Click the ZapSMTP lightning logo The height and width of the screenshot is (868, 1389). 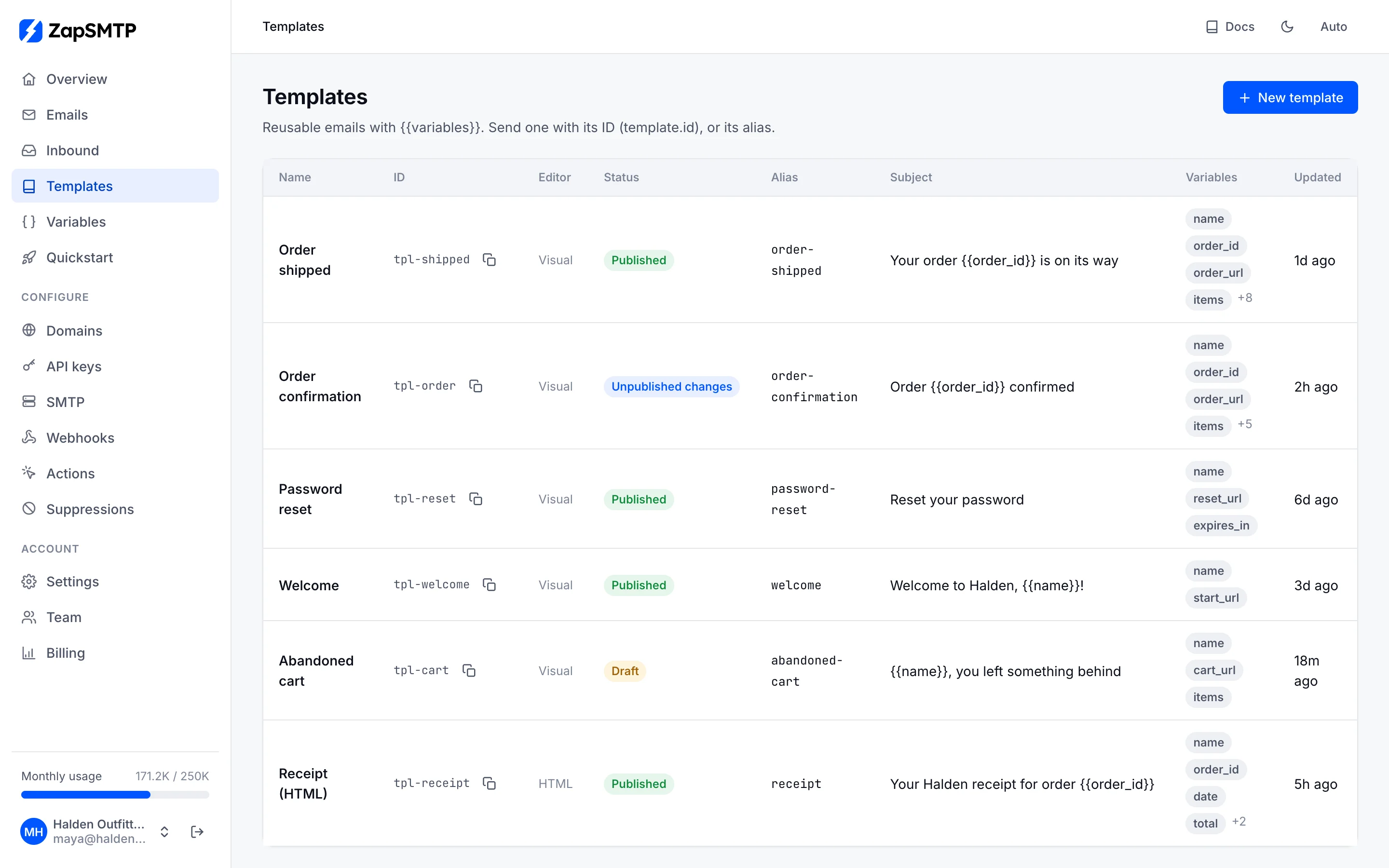[30, 30]
